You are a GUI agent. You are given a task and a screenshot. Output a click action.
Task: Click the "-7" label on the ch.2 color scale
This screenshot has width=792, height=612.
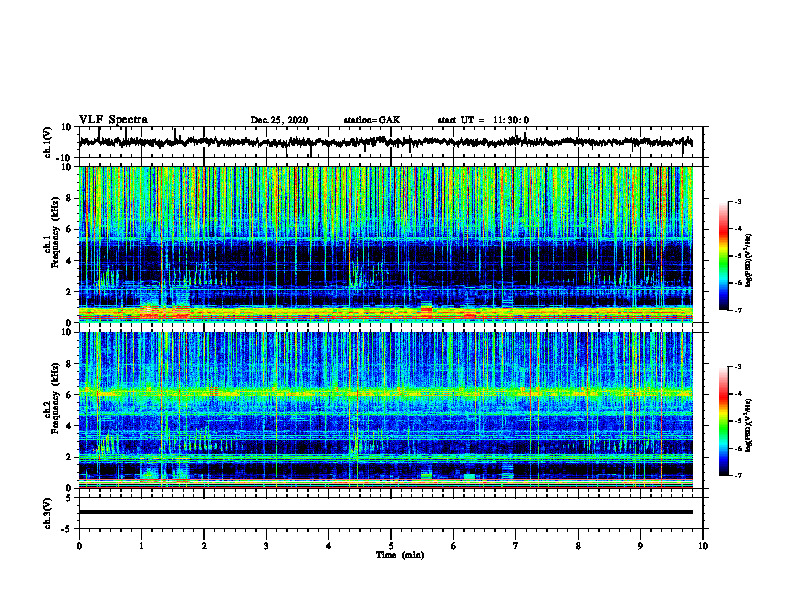coord(737,475)
